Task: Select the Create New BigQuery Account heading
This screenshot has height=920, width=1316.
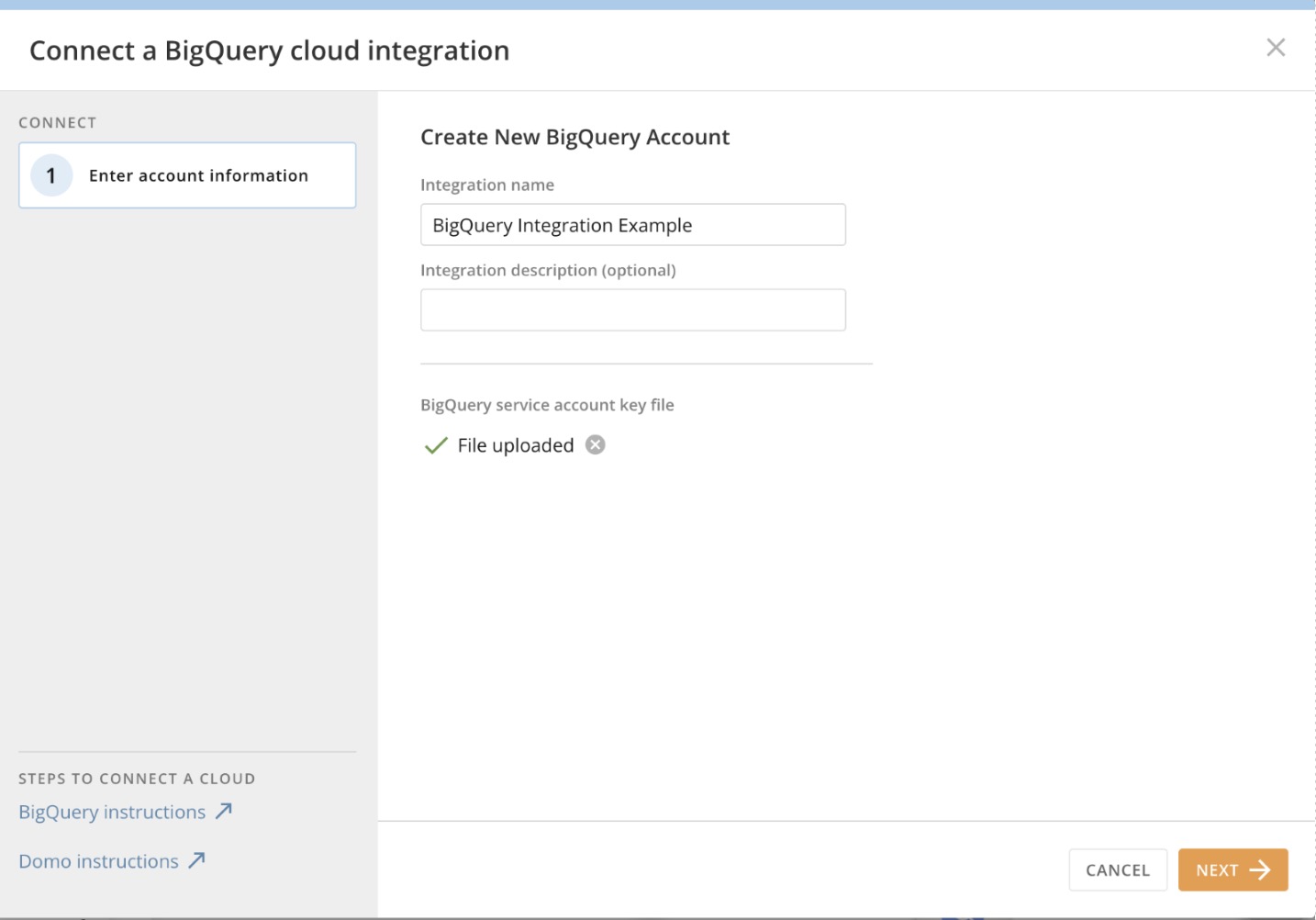Action: pos(574,137)
